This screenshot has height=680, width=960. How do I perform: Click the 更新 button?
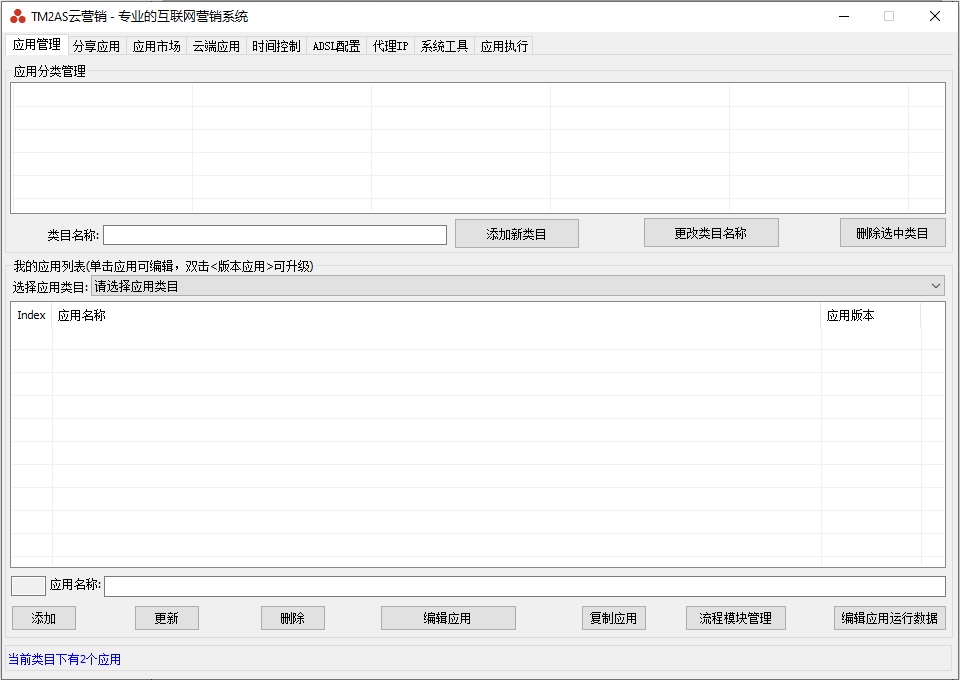coord(167,618)
